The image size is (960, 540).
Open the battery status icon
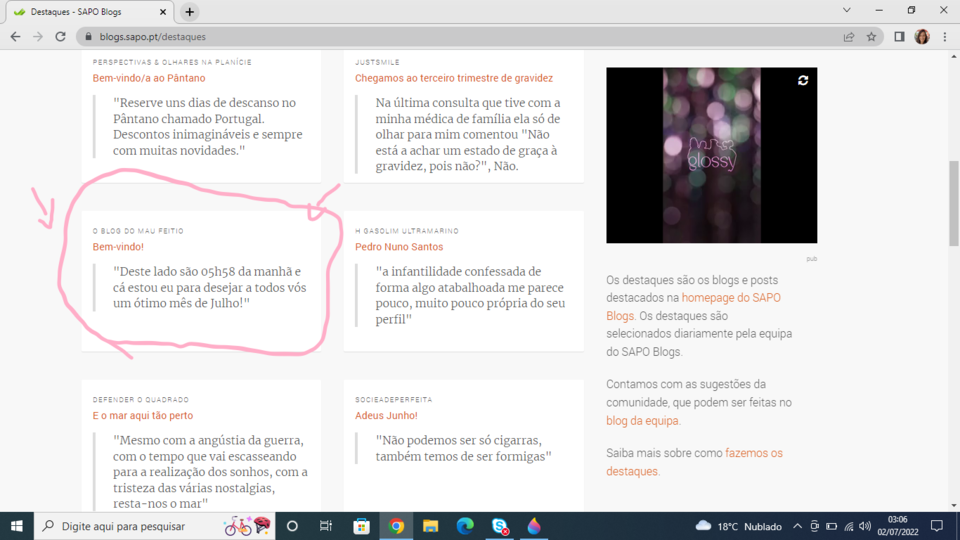(x=831, y=526)
